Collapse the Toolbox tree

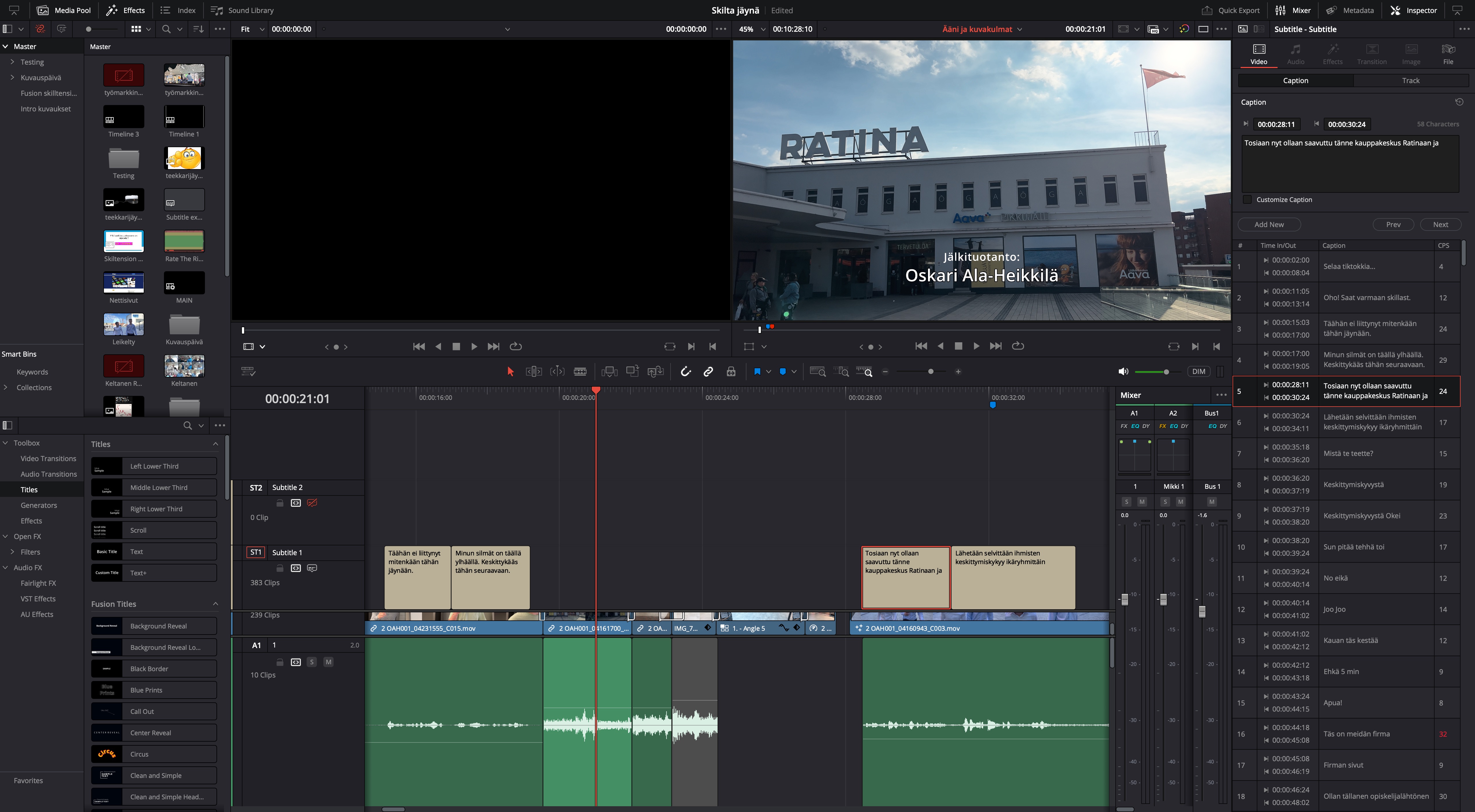(5, 443)
